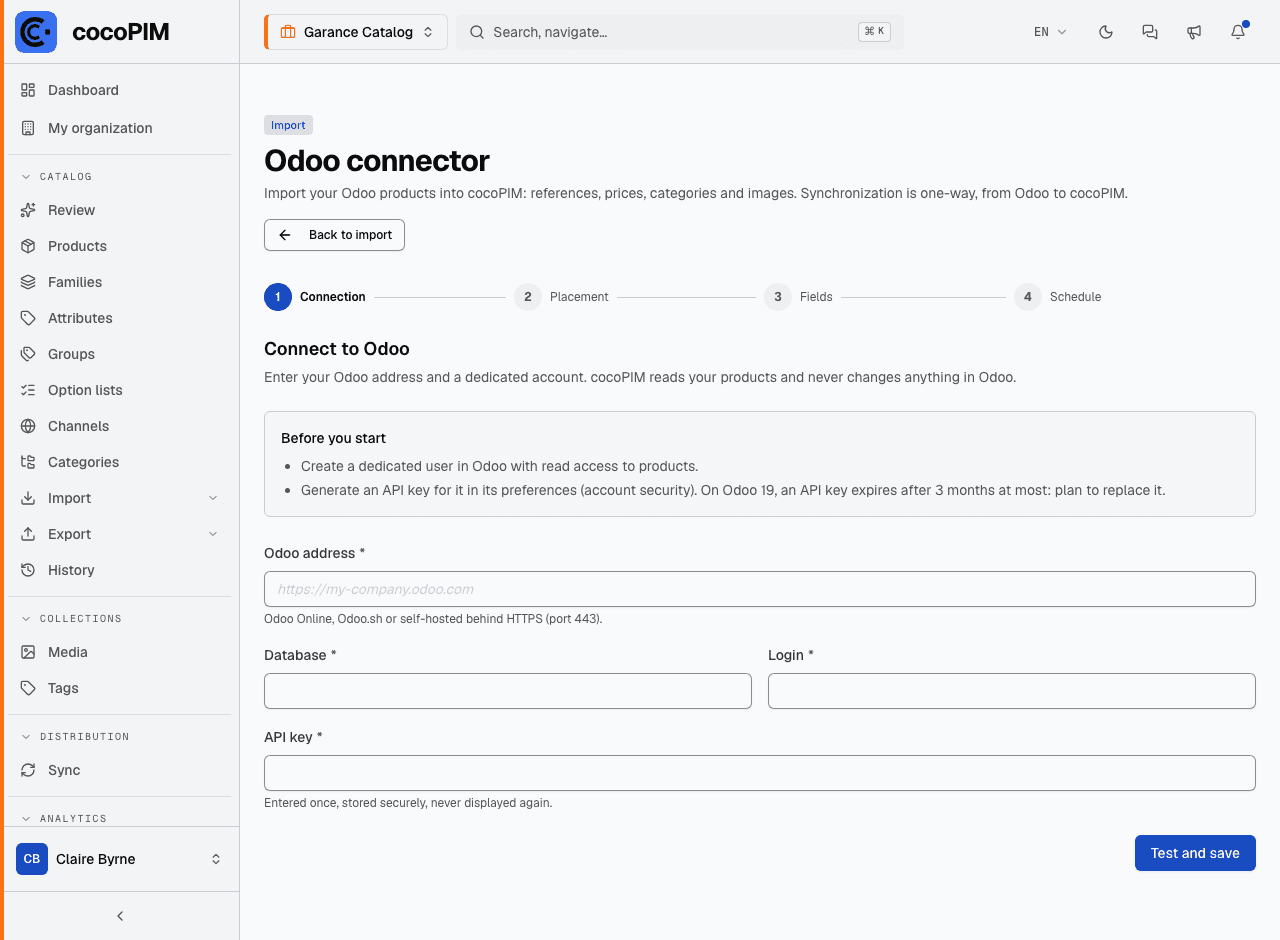This screenshot has height=940, width=1280.
Task: Click the cocoPIM logo icon
Action: point(36,32)
